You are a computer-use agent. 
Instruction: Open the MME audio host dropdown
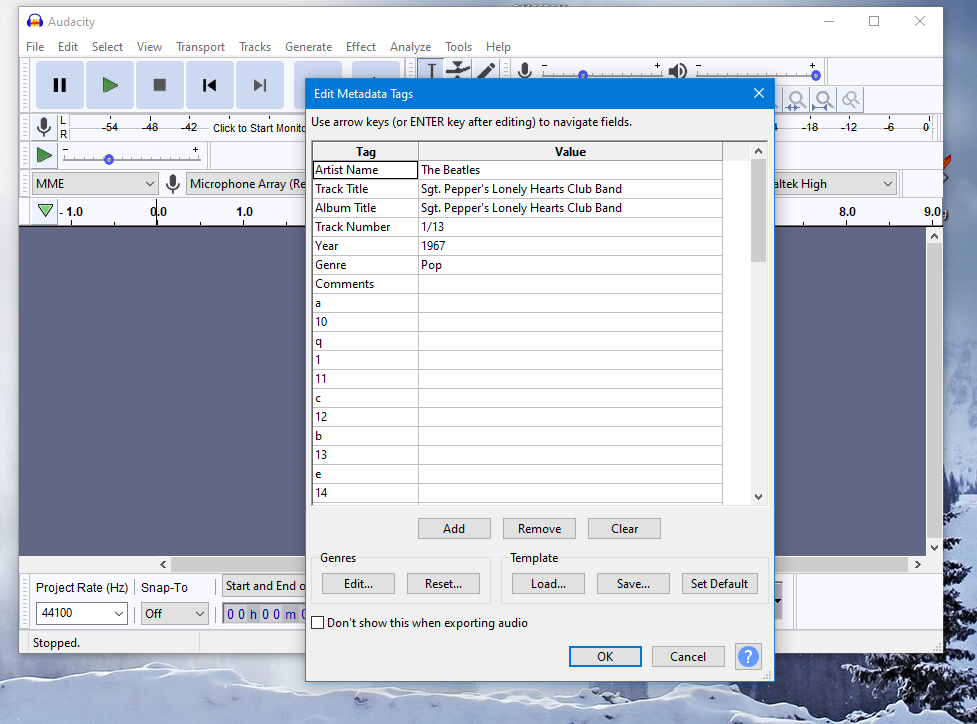point(94,183)
